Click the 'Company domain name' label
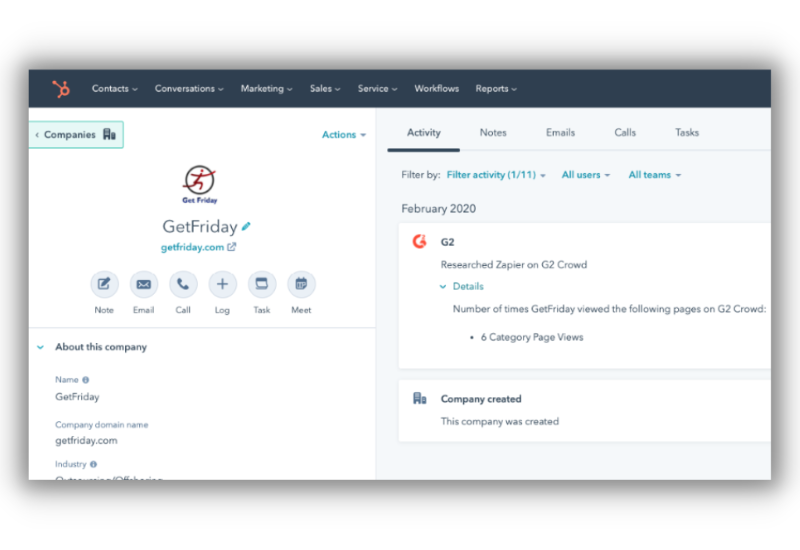 pos(102,424)
